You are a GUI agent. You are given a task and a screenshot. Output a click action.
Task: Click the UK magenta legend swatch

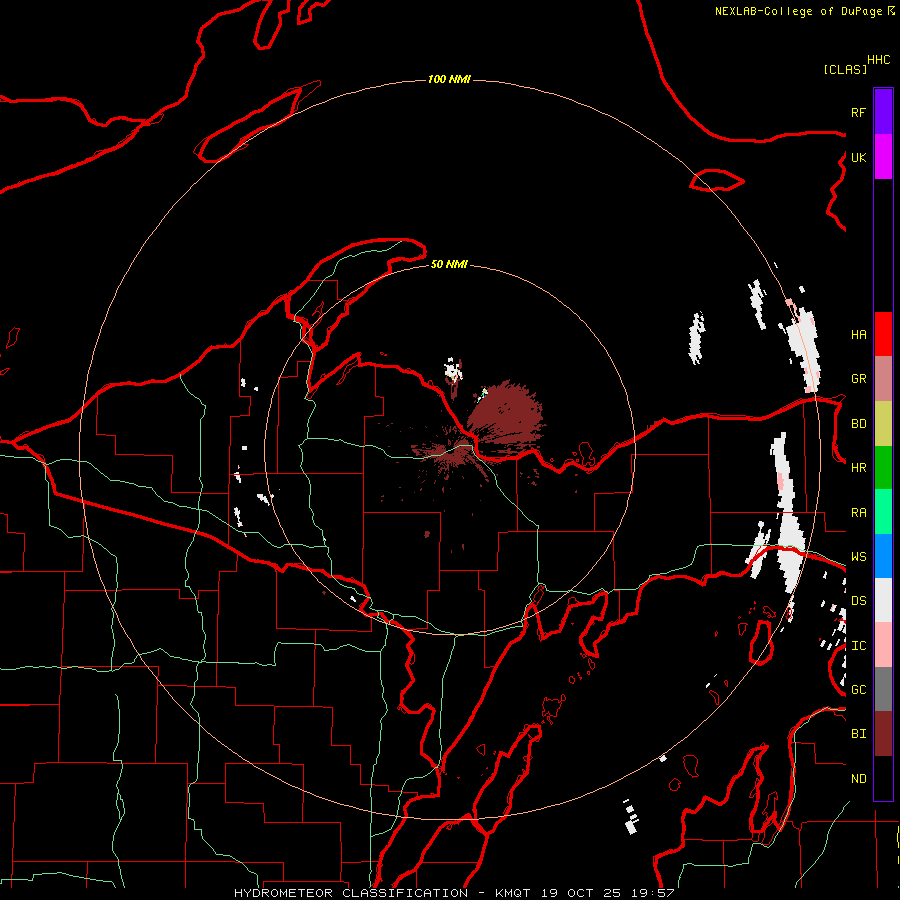tap(883, 157)
